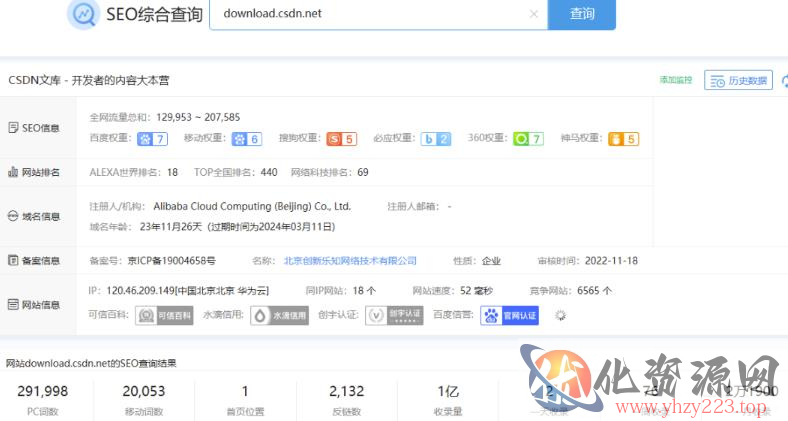Click 移动词数 value 20,053
Screen dimensions: 788x421
click(144, 391)
